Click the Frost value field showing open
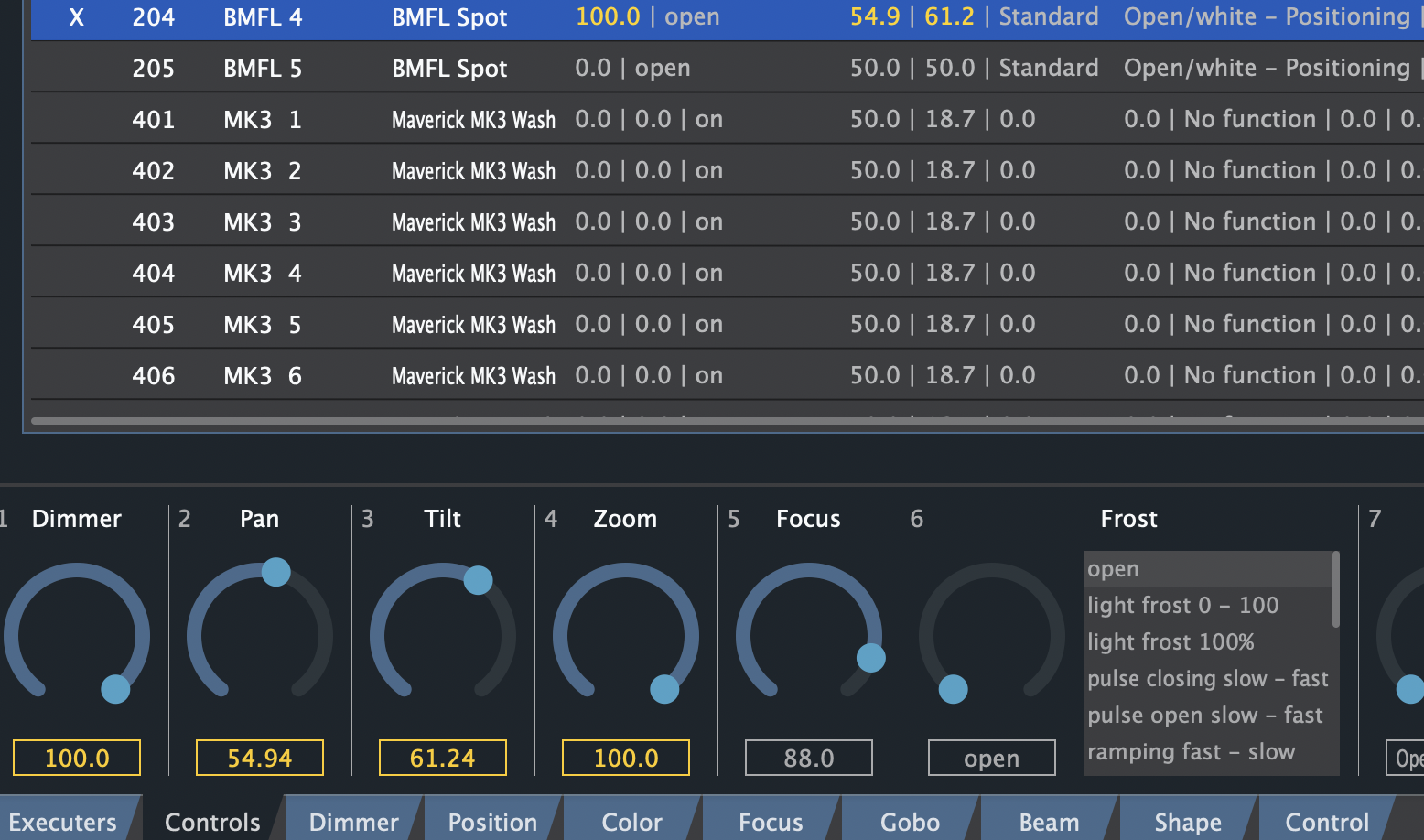The height and width of the screenshot is (840, 1424). 991,758
